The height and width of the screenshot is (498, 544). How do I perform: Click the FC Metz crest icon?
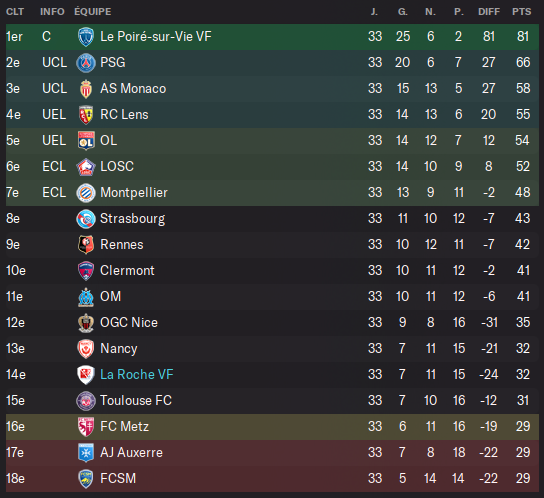click(x=86, y=427)
